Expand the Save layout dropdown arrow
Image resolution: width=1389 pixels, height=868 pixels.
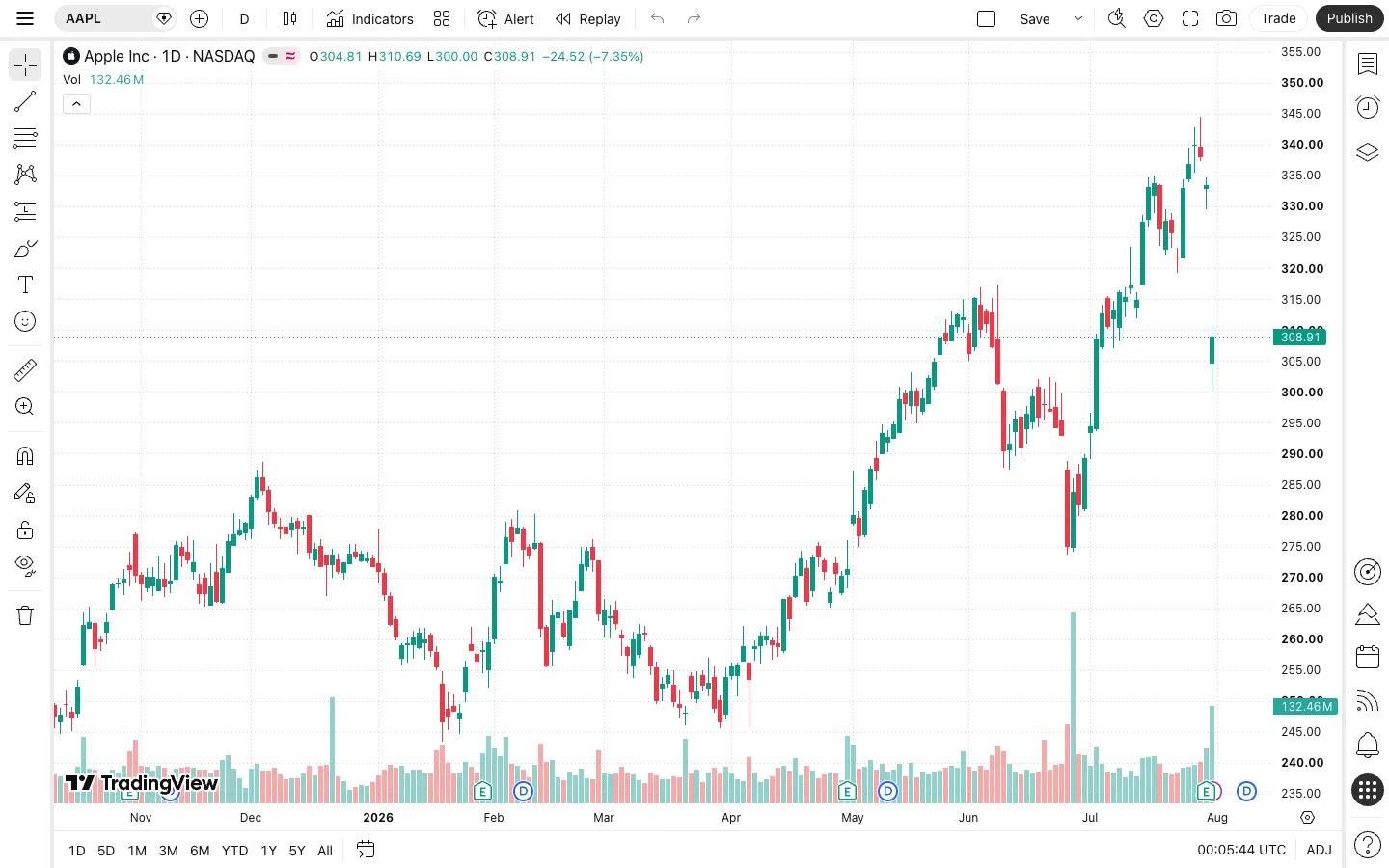tap(1078, 18)
